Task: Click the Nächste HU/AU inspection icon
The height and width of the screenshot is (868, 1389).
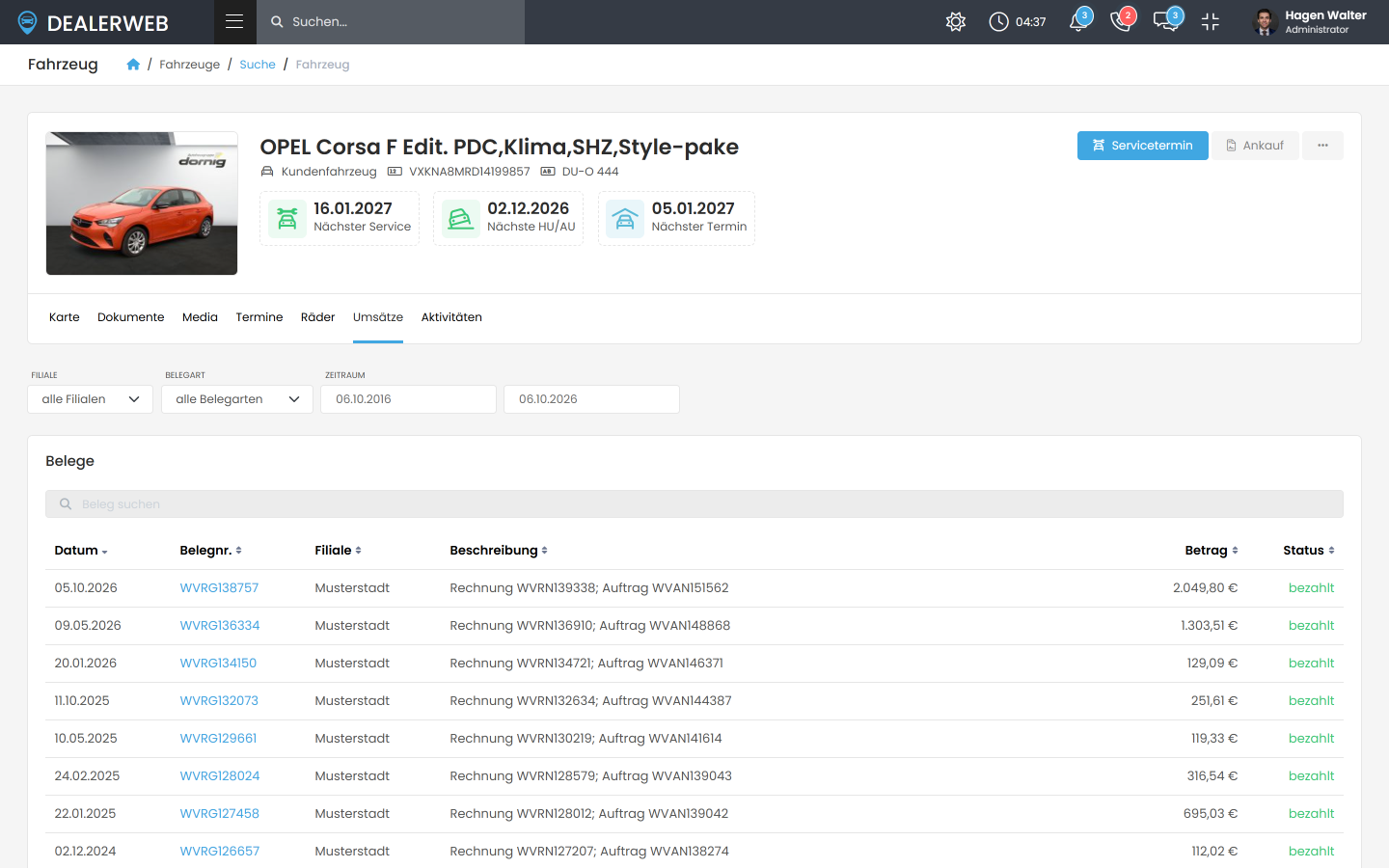Action: [461, 218]
